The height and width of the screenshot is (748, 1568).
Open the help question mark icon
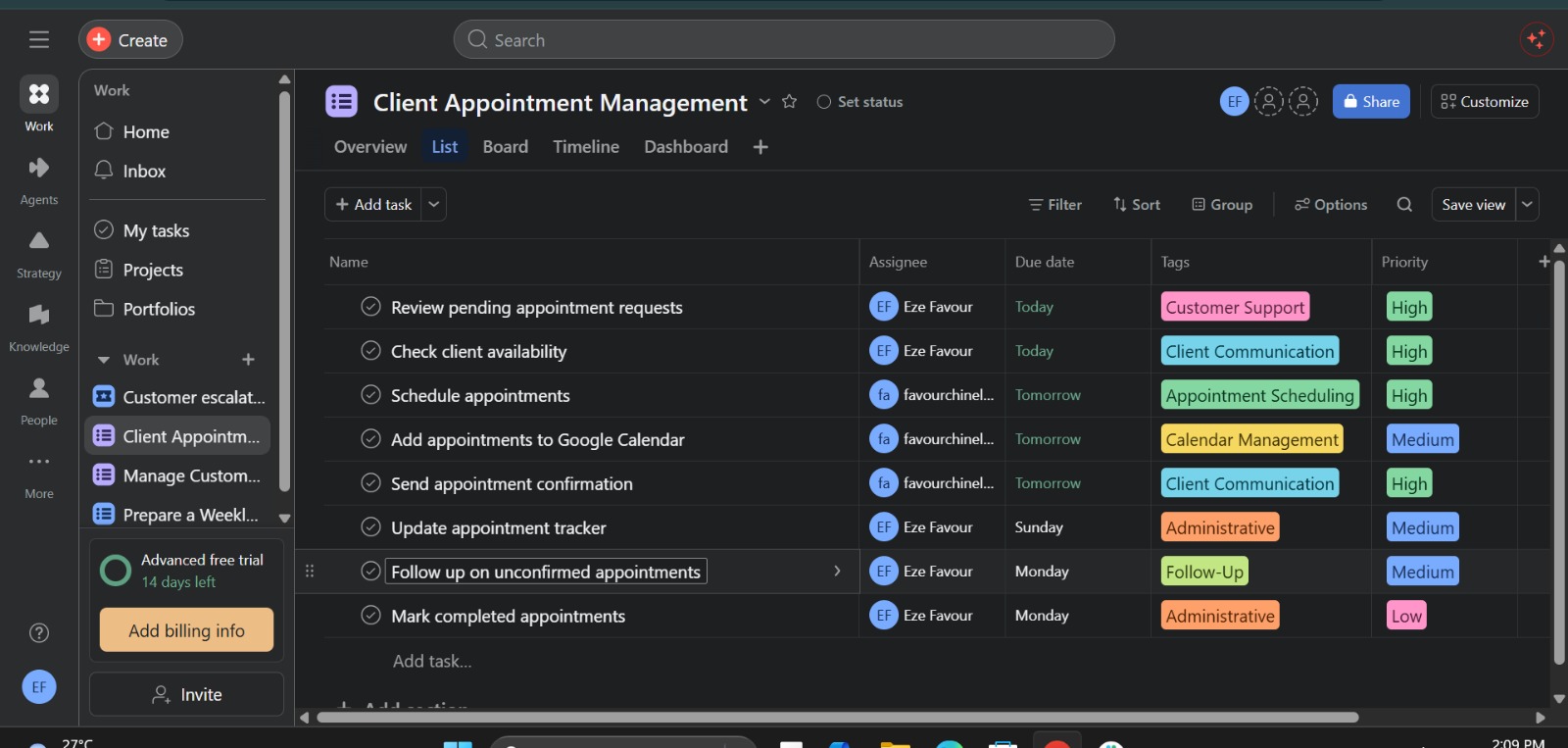click(x=39, y=632)
